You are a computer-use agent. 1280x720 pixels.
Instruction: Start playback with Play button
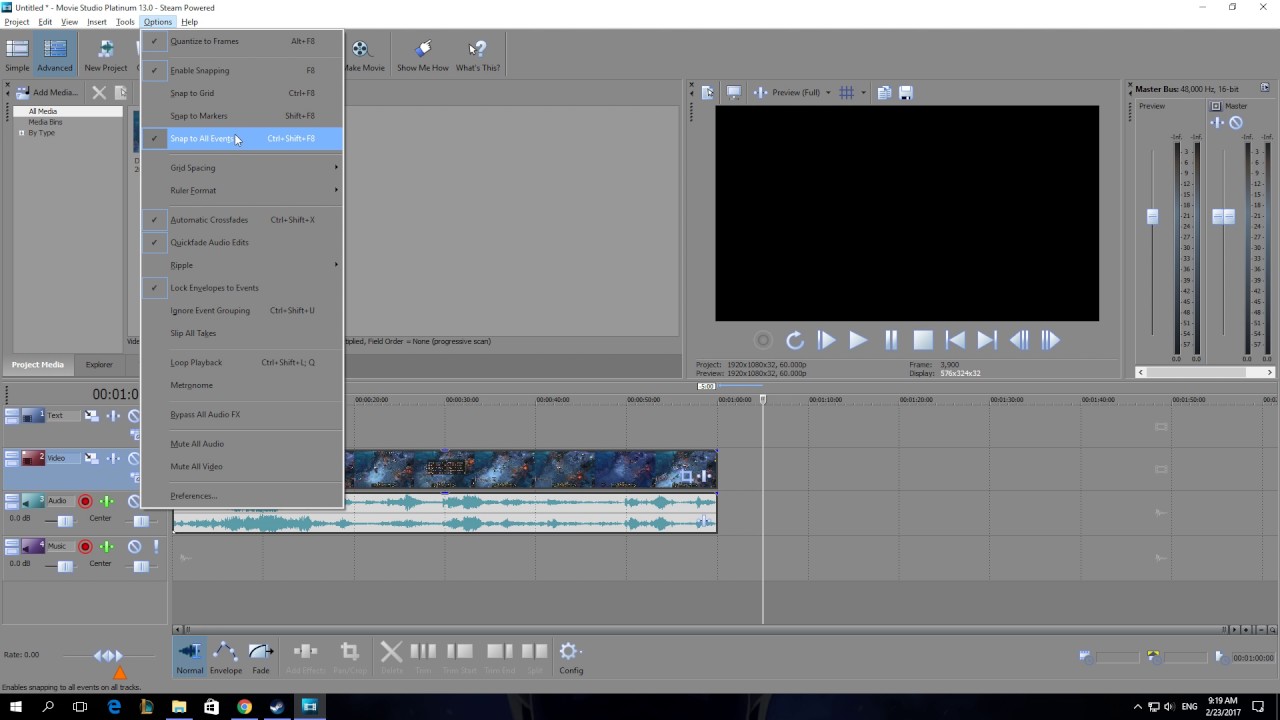point(858,341)
